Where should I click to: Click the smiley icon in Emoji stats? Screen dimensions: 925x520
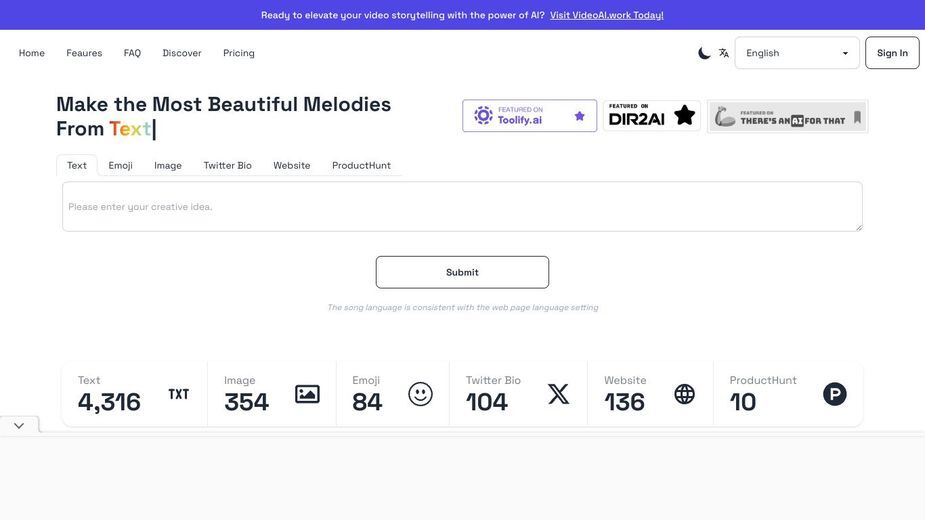click(x=421, y=394)
